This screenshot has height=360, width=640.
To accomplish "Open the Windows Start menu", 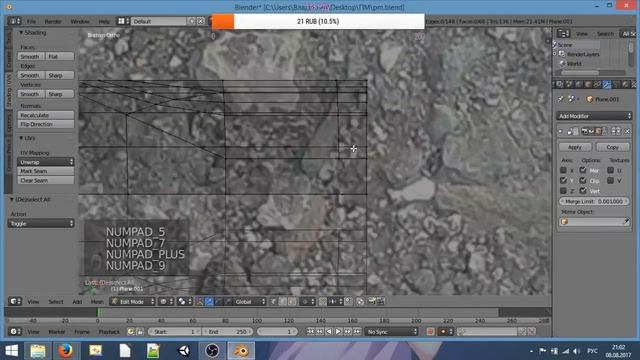I will click(11, 351).
